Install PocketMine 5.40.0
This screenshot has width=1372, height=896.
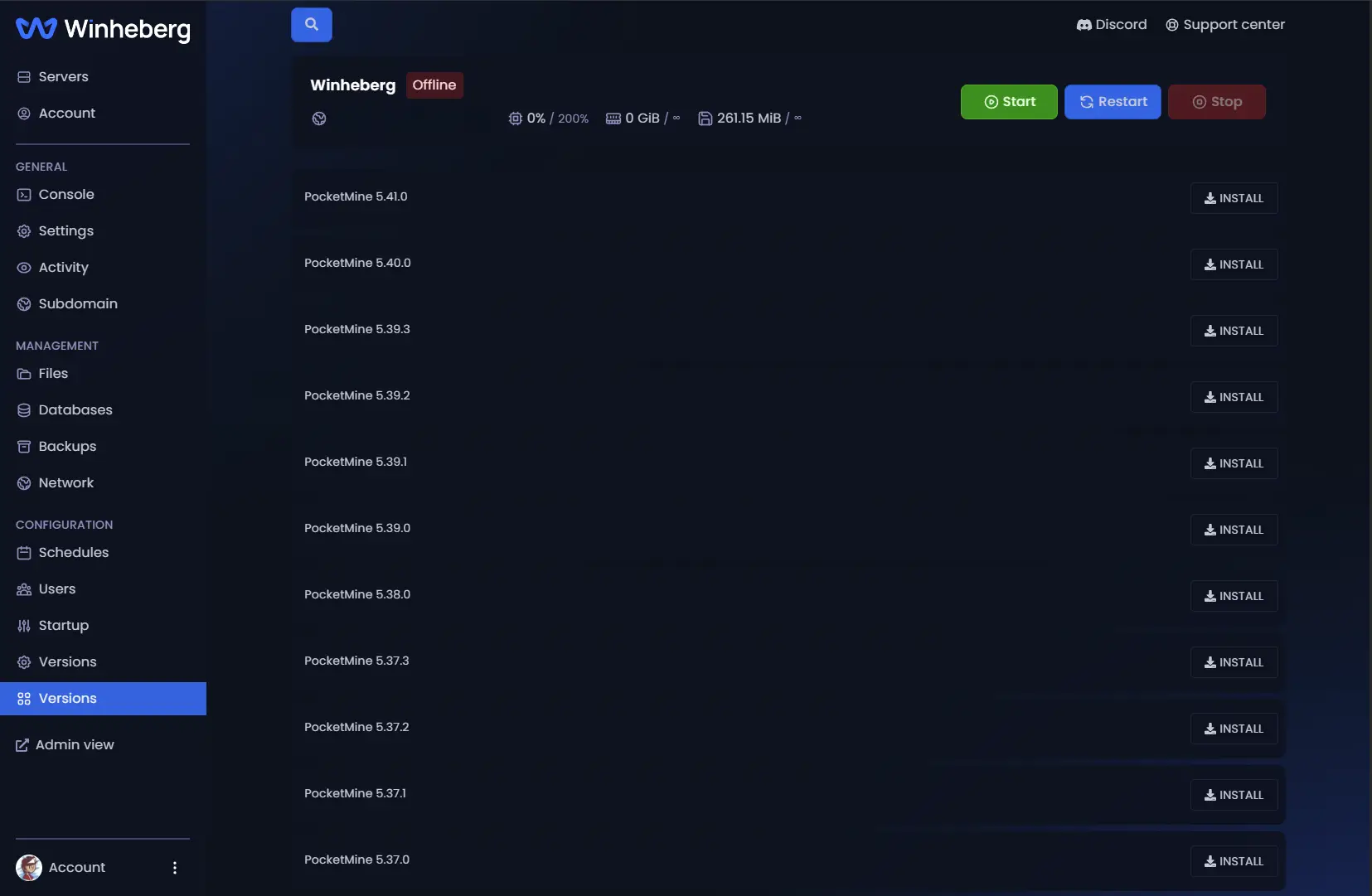pos(1234,264)
